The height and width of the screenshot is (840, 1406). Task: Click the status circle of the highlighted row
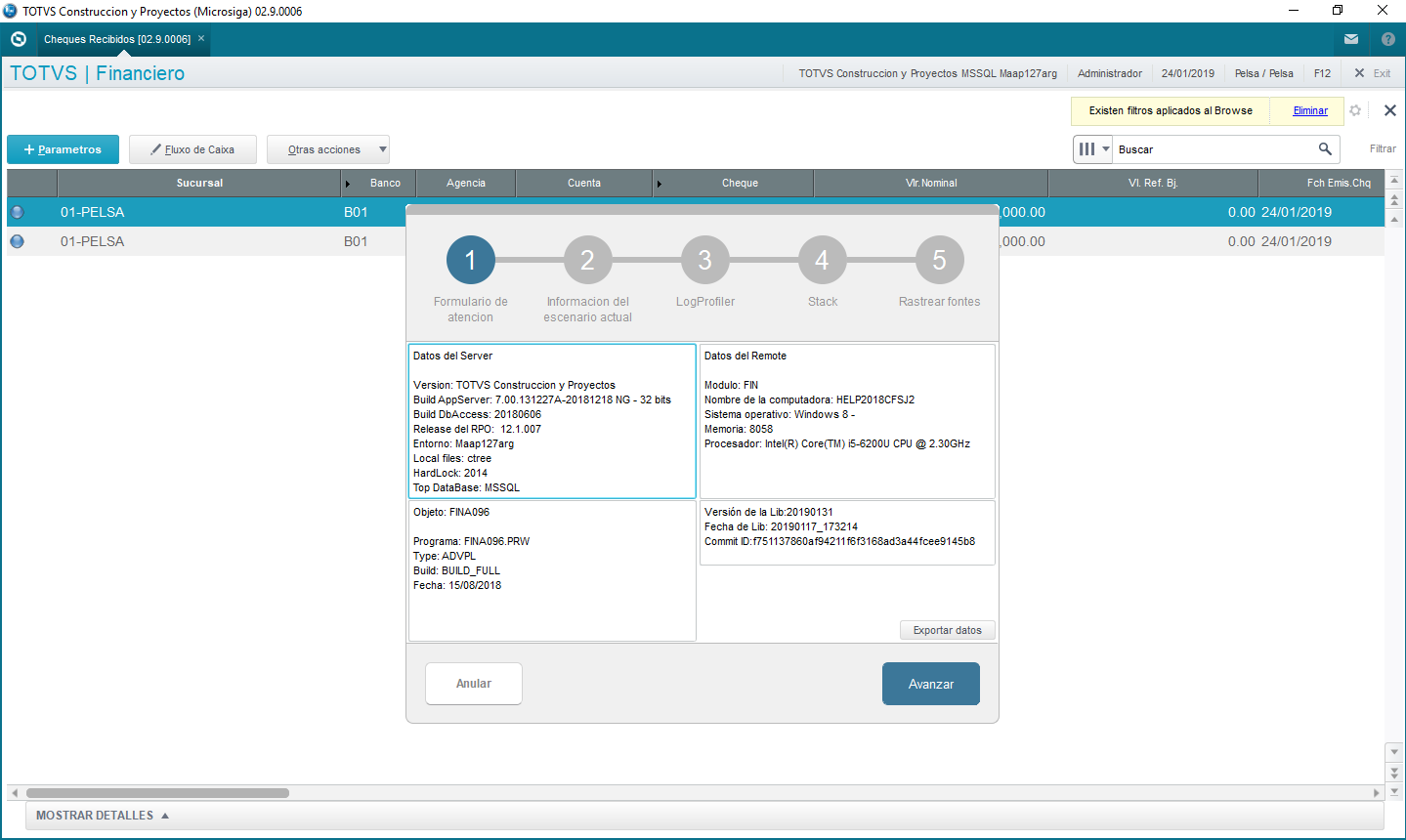17,212
